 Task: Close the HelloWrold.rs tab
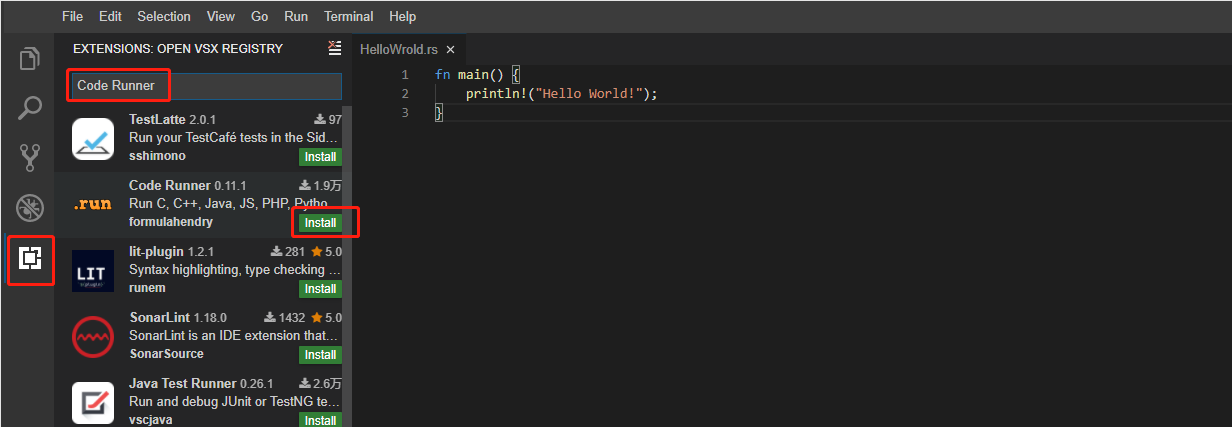click(x=450, y=49)
